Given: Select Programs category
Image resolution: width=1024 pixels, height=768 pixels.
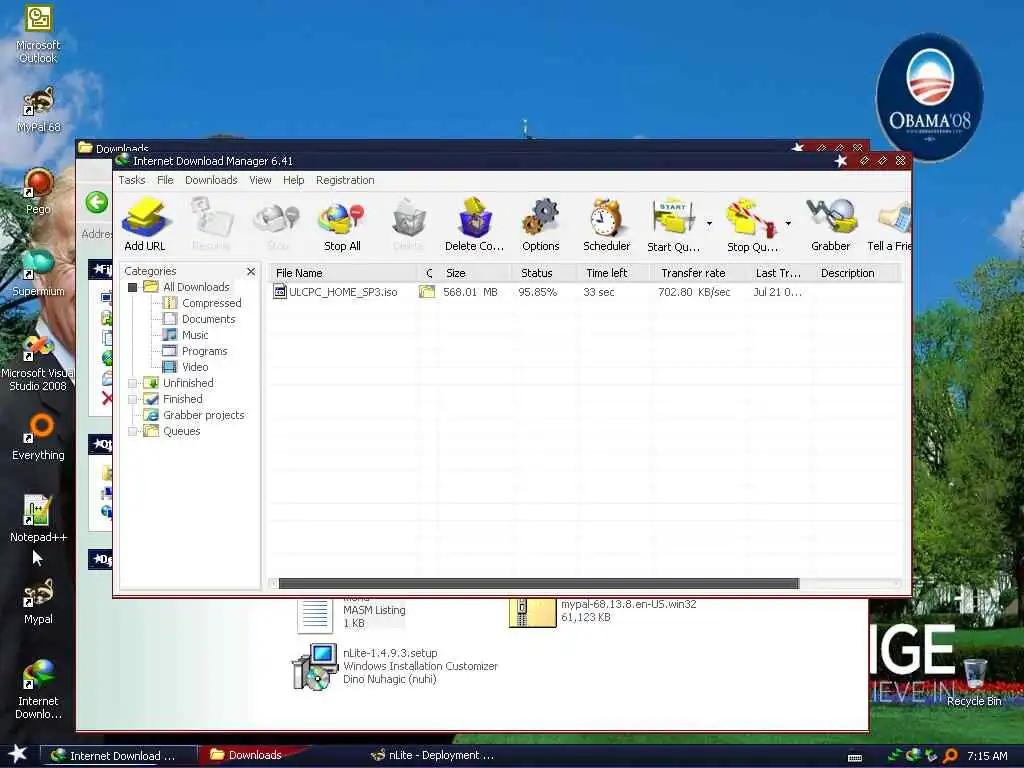Looking at the screenshot, I should (196, 351).
